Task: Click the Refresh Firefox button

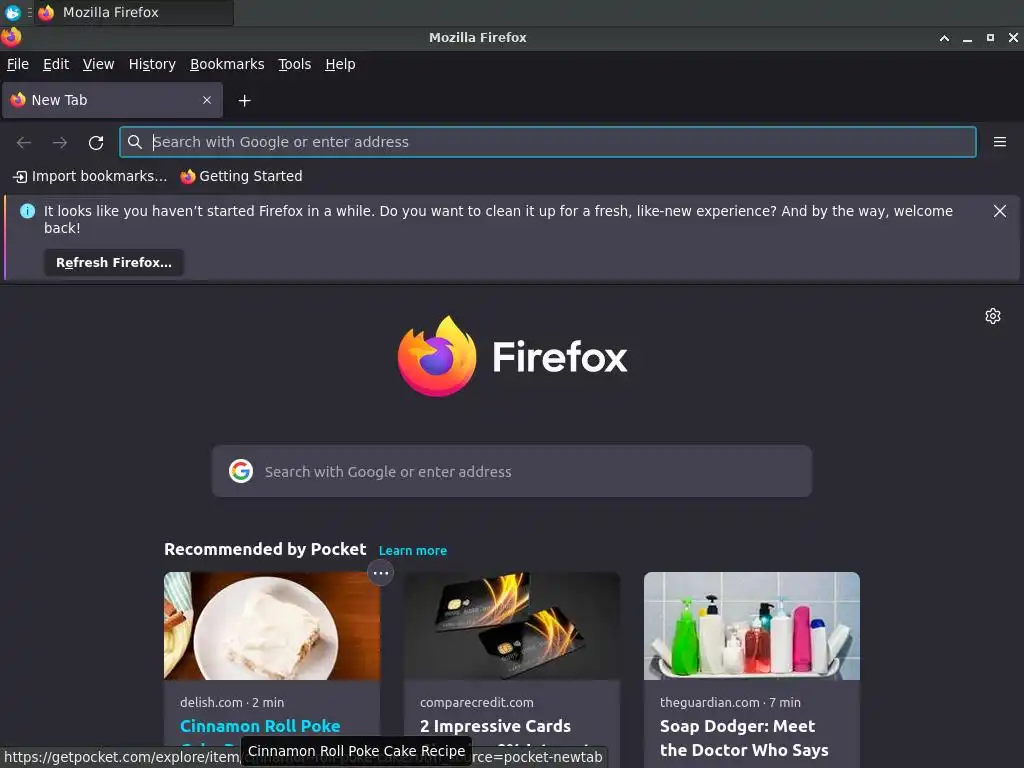Action: point(114,263)
